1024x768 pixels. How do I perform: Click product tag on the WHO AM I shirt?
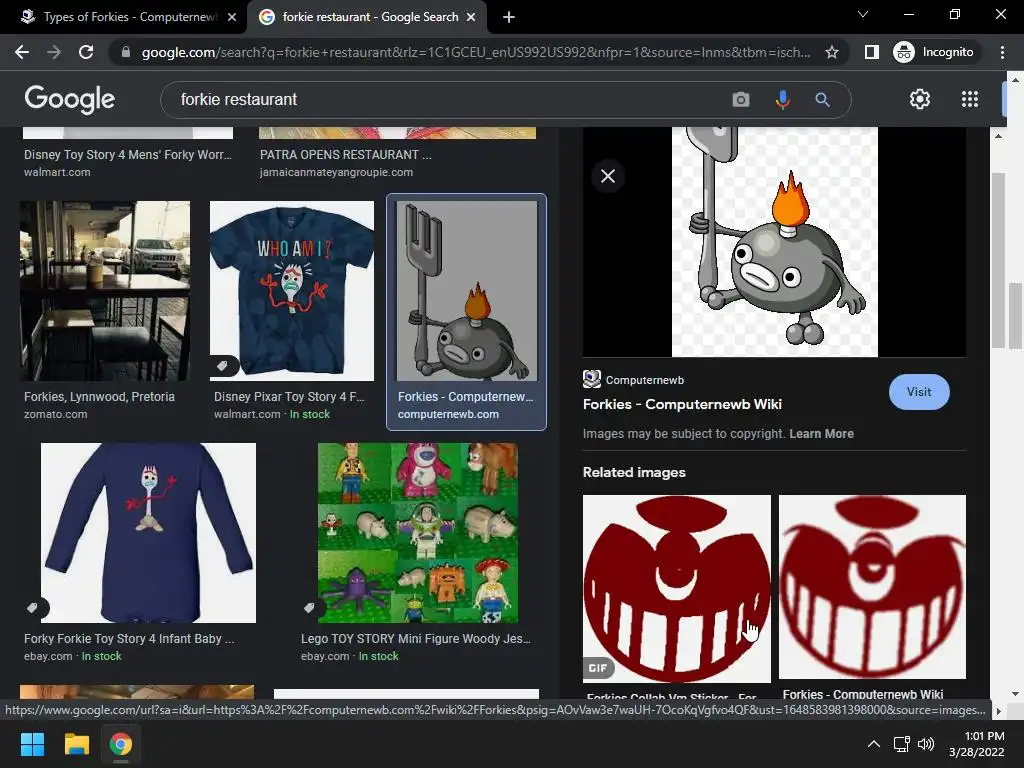(x=223, y=366)
